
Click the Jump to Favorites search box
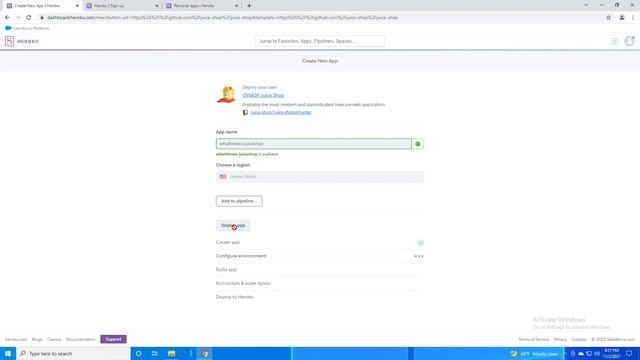click(320, 41)
